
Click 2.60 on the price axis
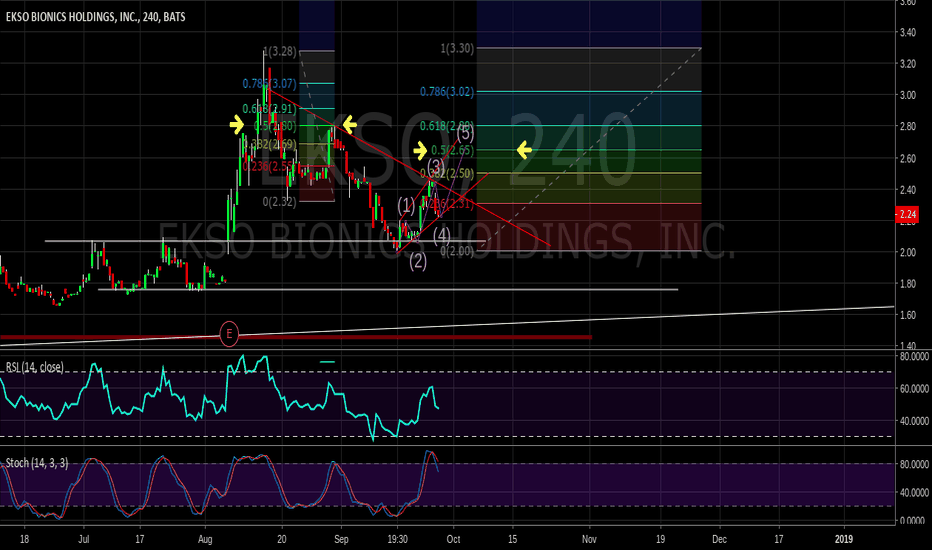pos(908,158)
